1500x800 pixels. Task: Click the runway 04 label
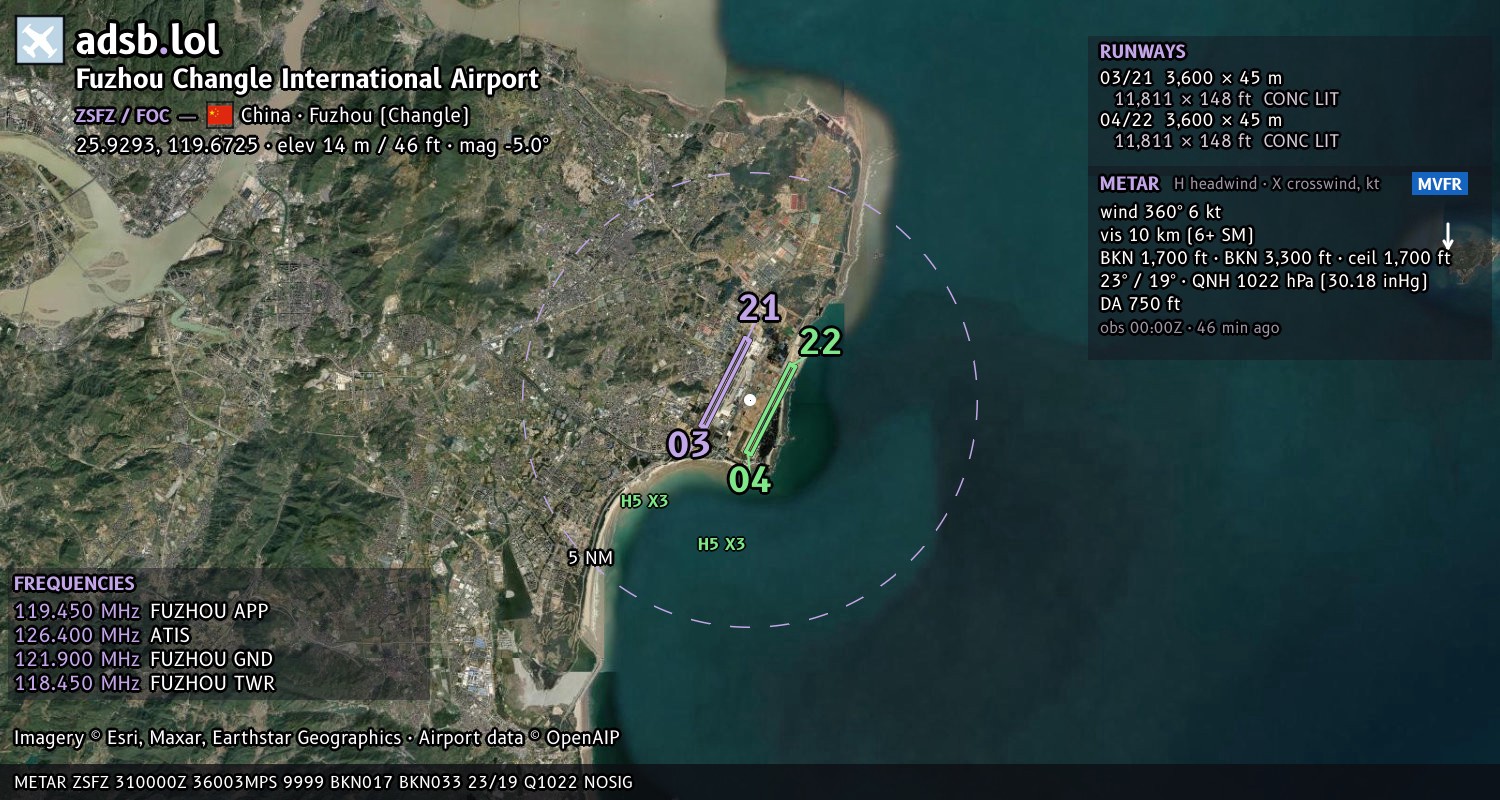(x=750, y=480)
